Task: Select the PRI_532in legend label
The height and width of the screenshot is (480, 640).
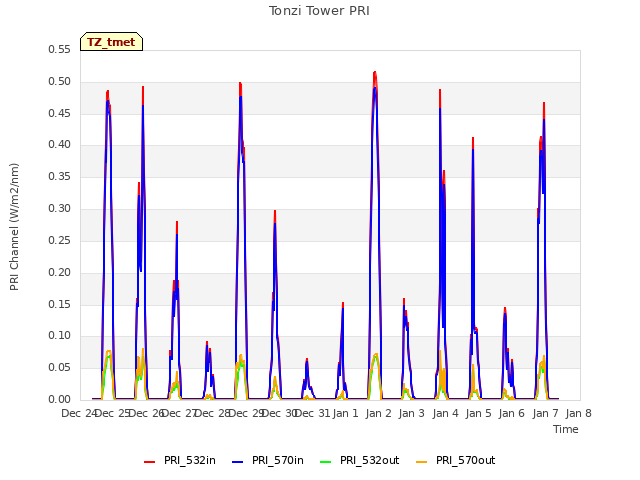Action: point(190,460)
